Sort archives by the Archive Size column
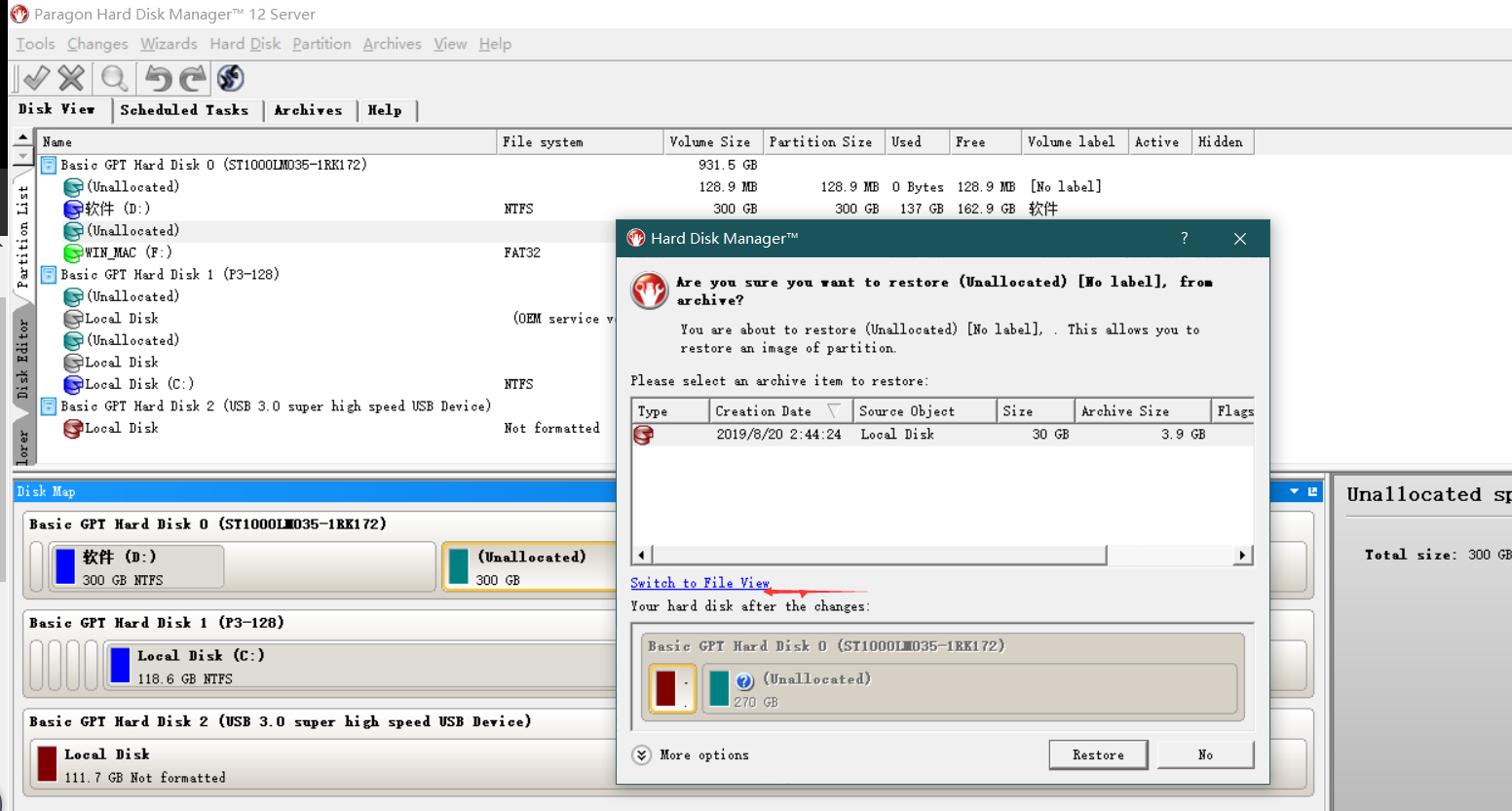 pyautogui.click(x=1142, y=411)
